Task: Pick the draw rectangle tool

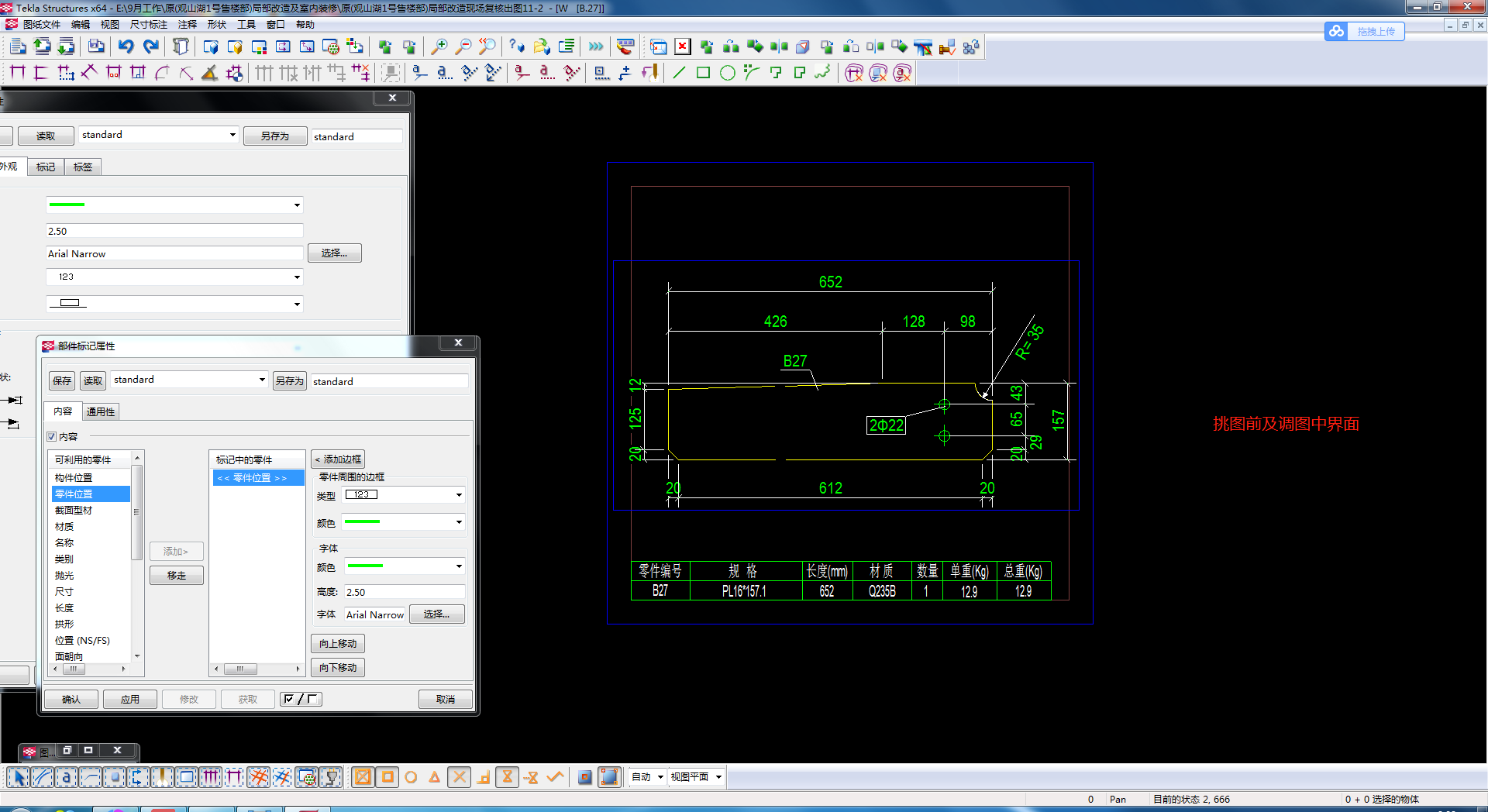Action: 703,73
